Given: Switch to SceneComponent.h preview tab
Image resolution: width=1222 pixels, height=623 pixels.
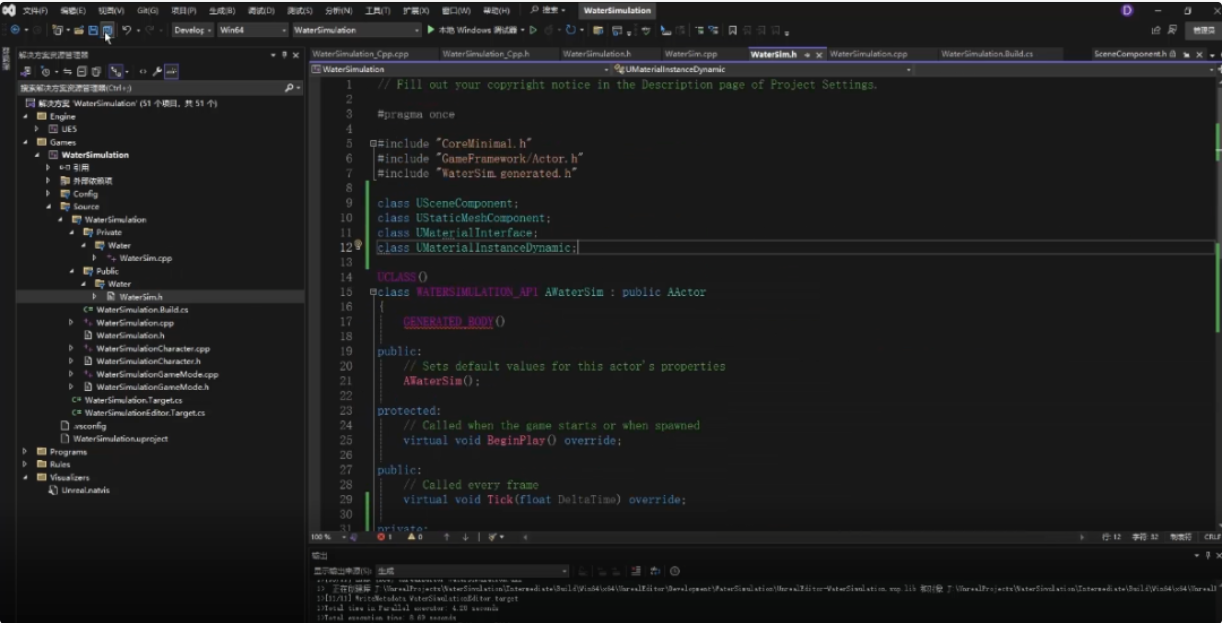Looking at the screenshot, I should pos(1130,54).
